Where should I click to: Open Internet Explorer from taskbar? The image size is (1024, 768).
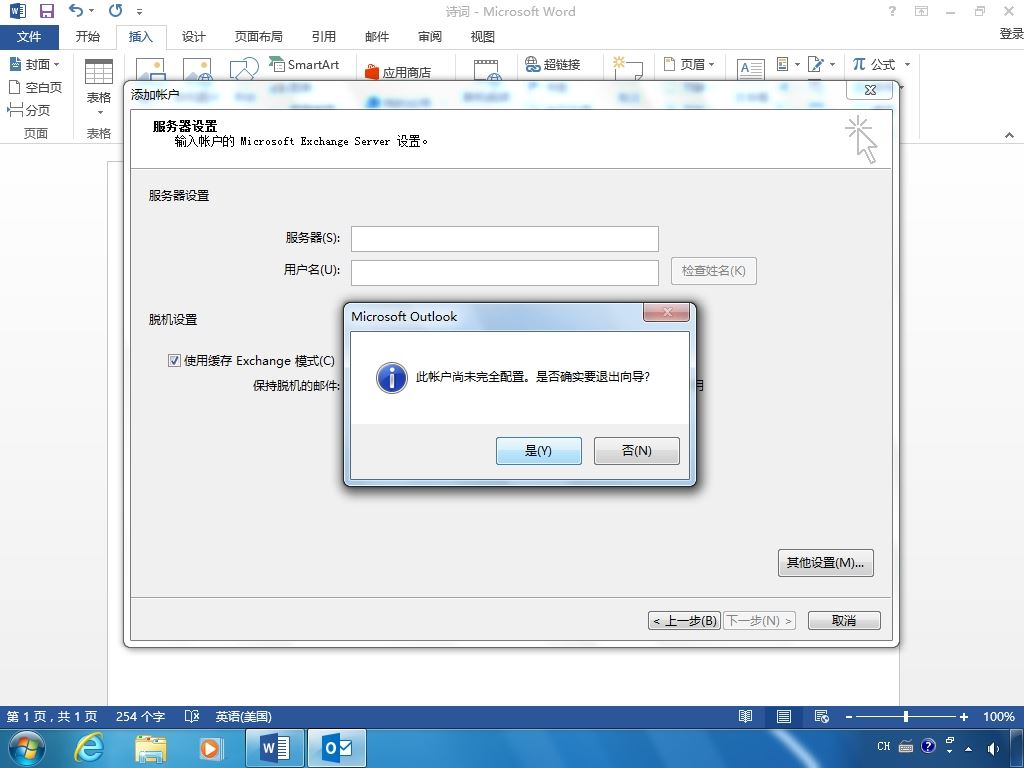click(89, 747)
